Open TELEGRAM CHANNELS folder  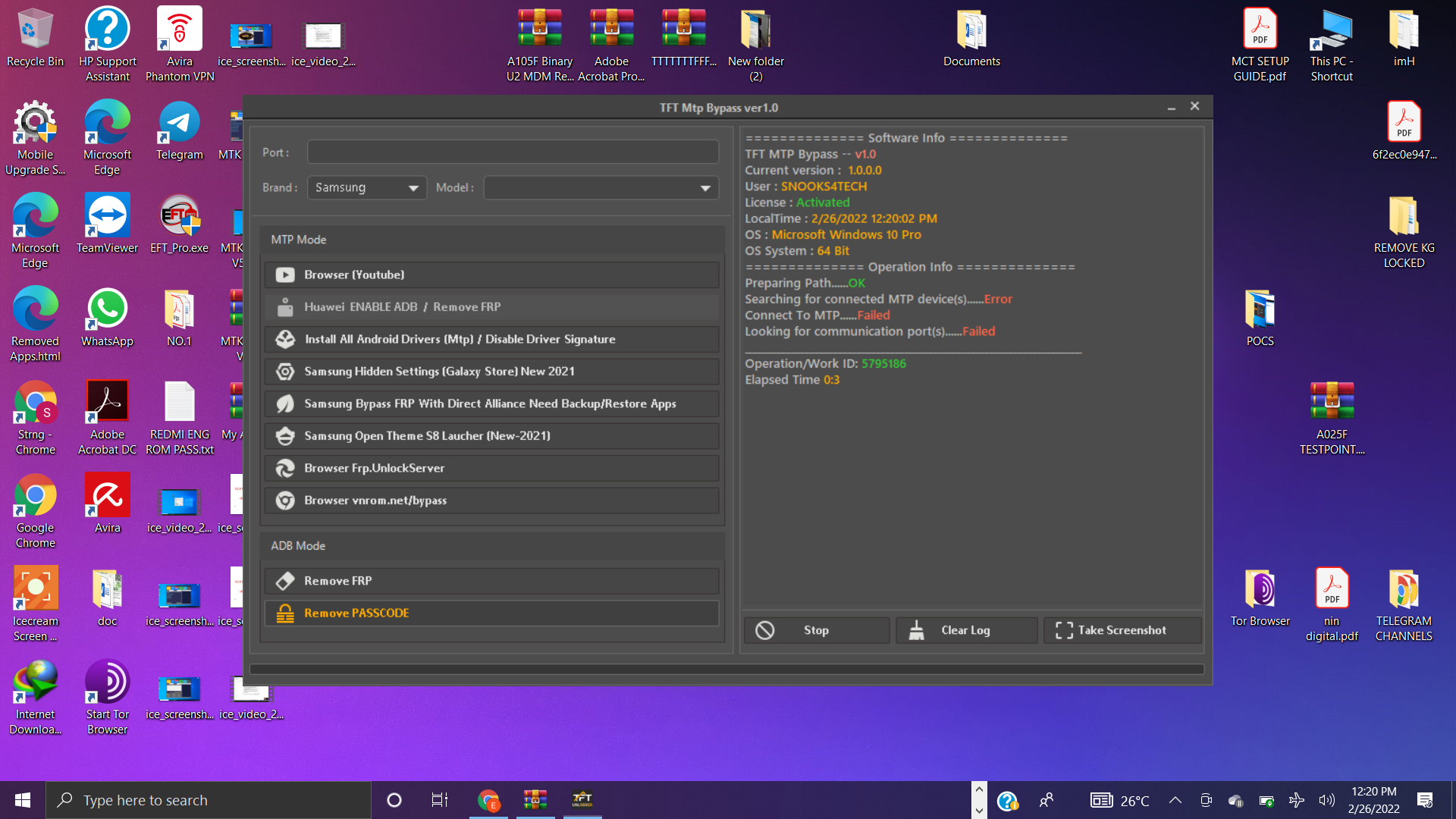coord(1404,604)
